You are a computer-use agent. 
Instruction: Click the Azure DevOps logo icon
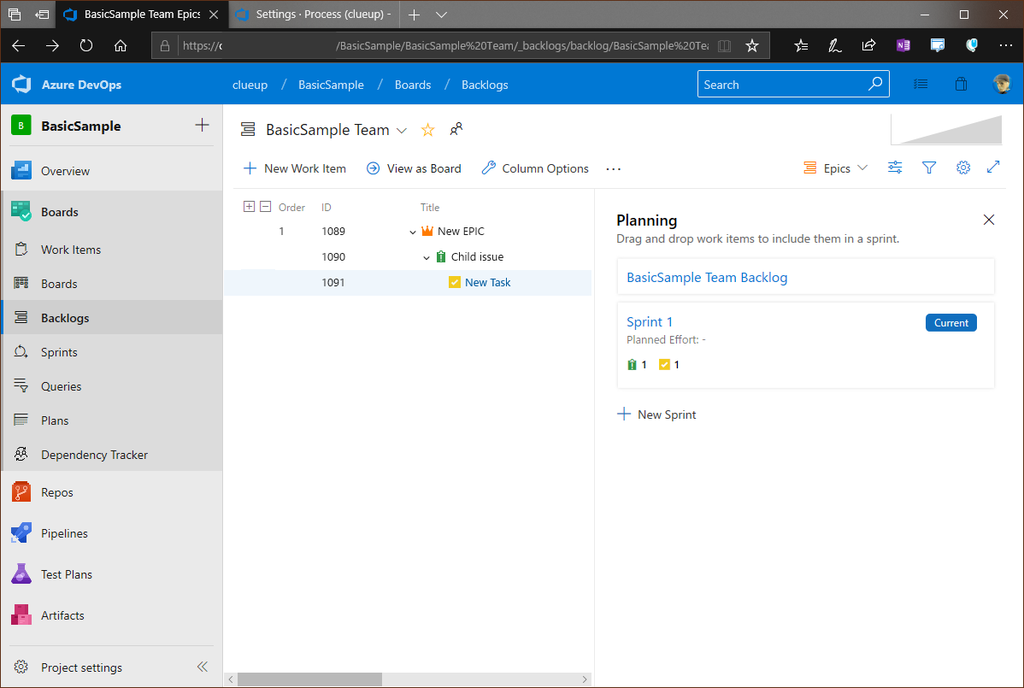[x=22, y=84]
